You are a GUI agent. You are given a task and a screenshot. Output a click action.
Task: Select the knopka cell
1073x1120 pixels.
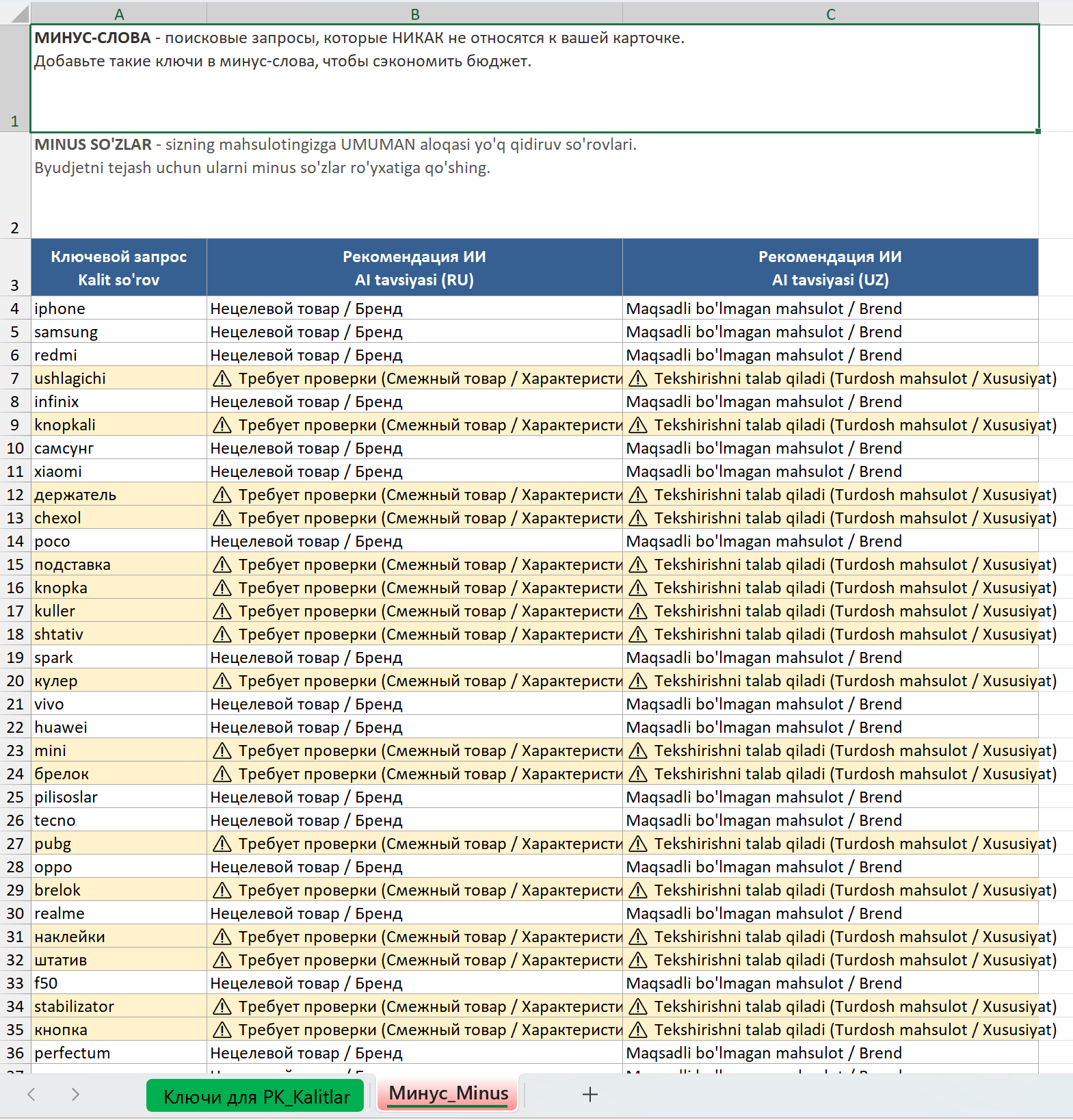pos(119,587)
